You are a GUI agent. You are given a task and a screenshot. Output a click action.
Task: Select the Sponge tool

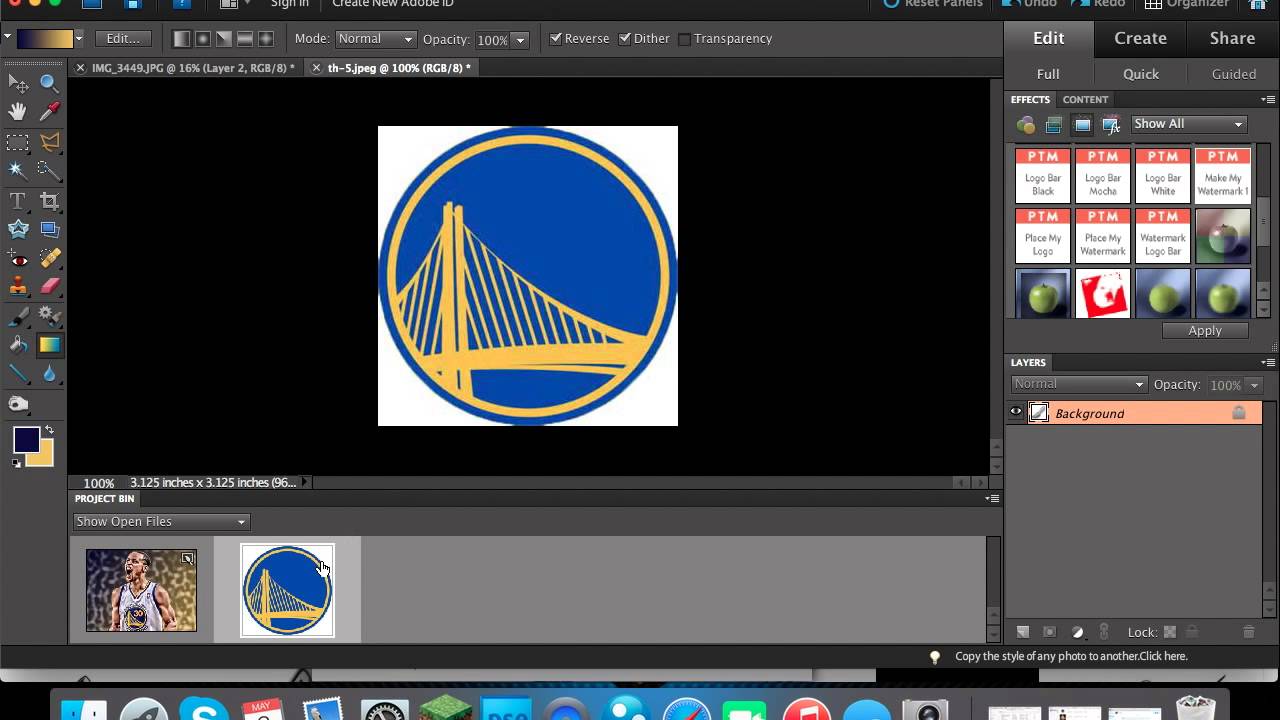tap(18, 404)
